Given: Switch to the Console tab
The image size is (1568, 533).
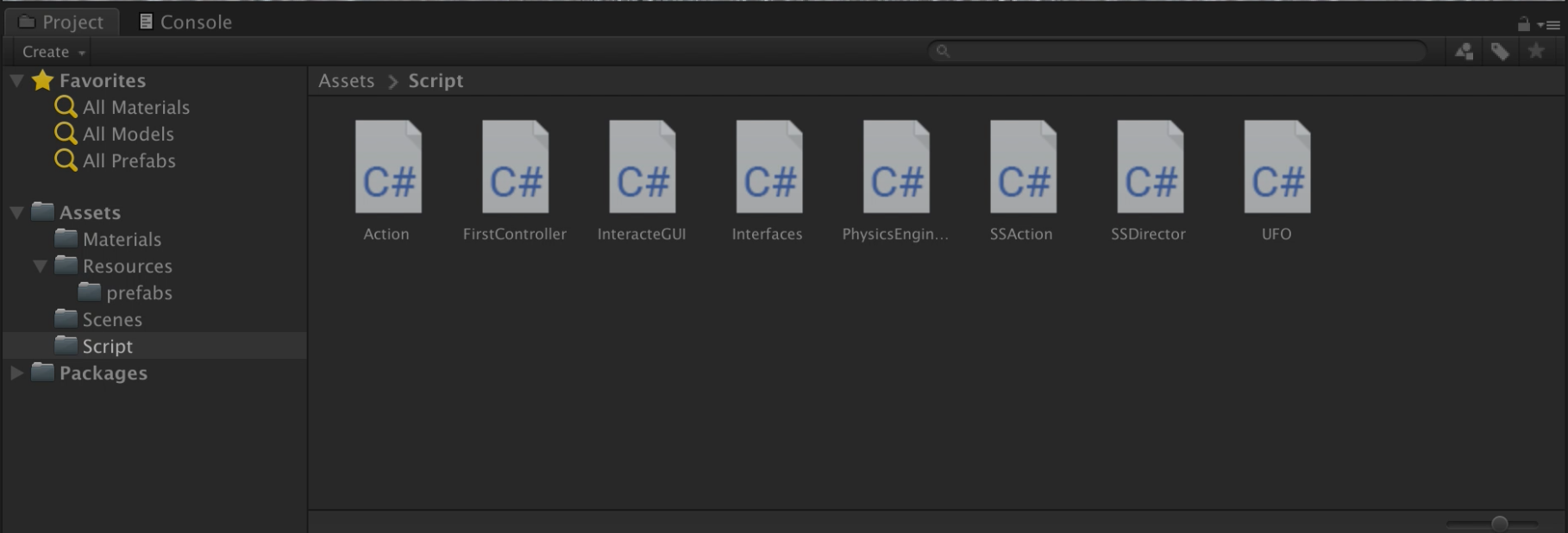Looking at the screenshot, I should [185, 22].
